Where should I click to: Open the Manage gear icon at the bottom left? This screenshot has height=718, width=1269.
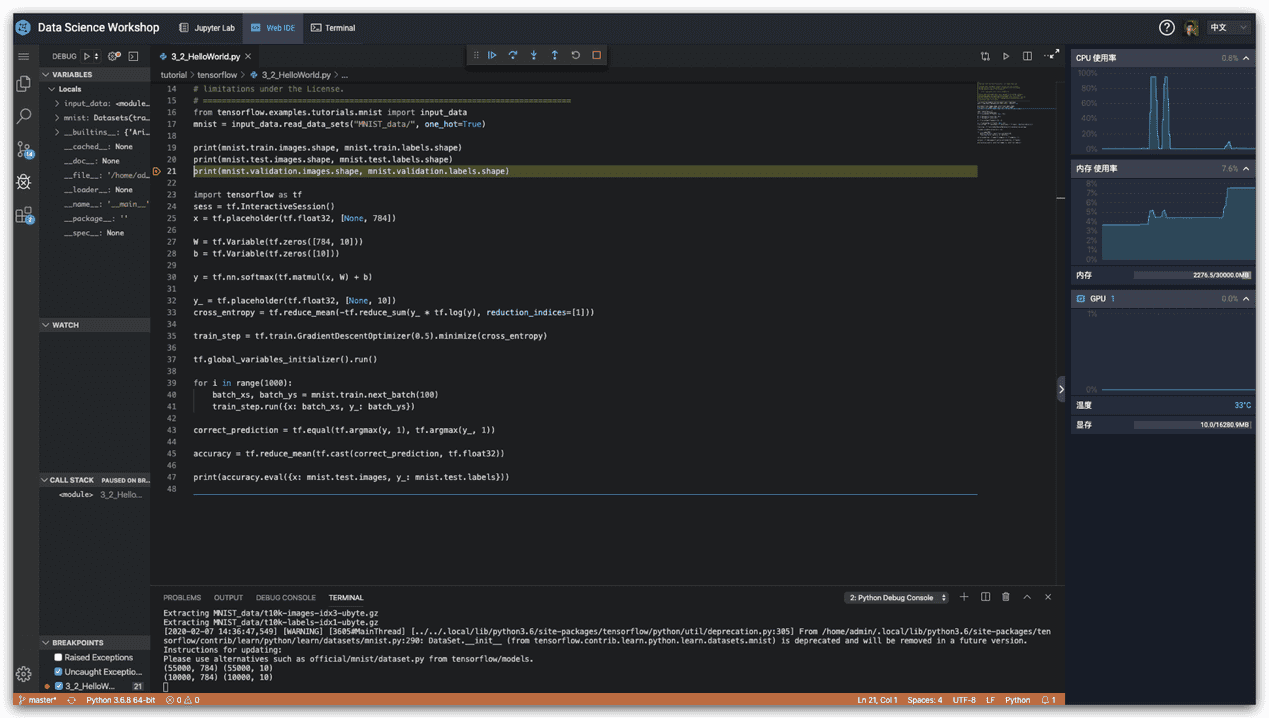[x=24, y=674]
